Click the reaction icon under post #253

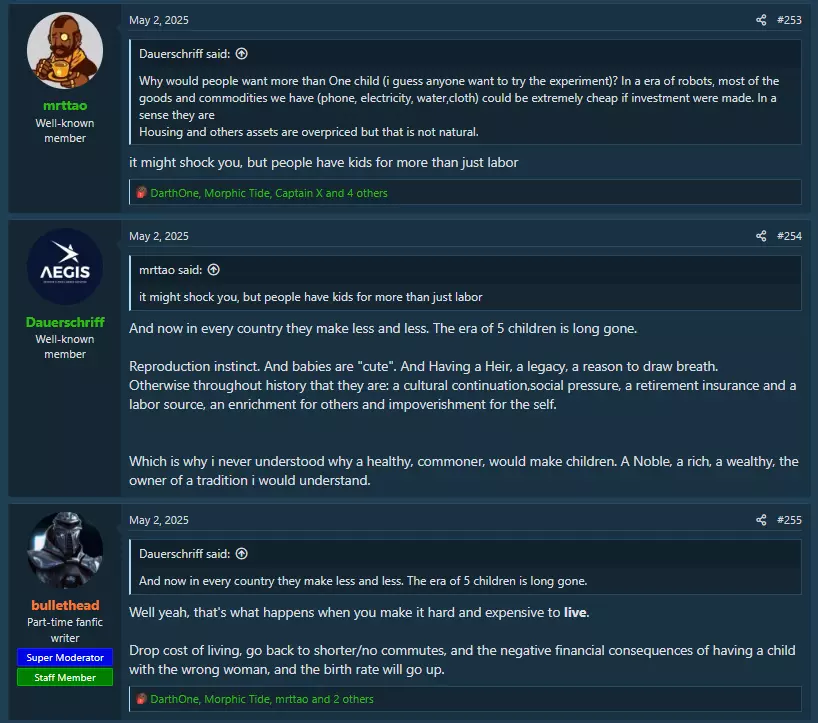pos(141,192)
